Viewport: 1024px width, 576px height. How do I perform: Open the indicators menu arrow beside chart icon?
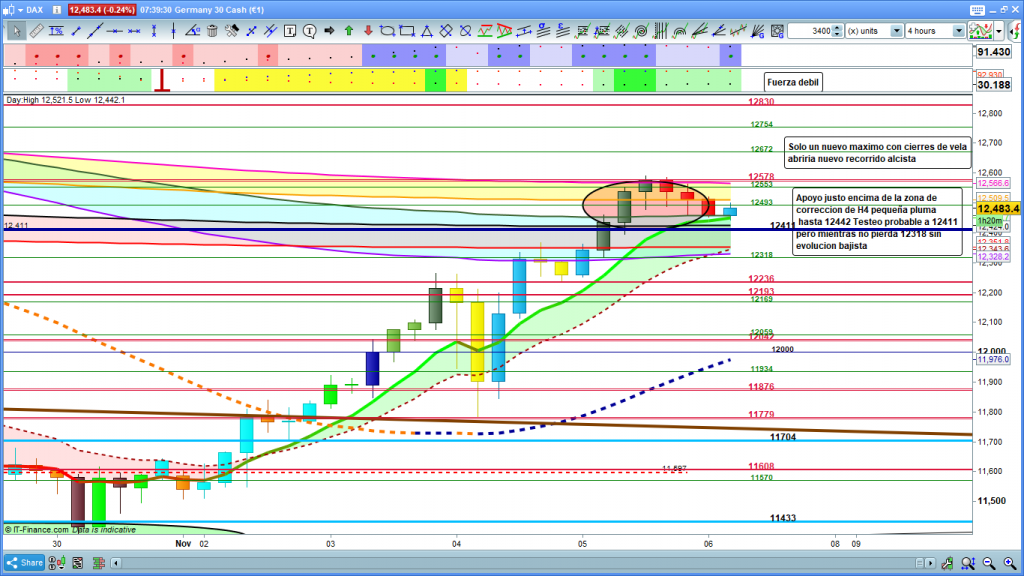point(1001,31)
